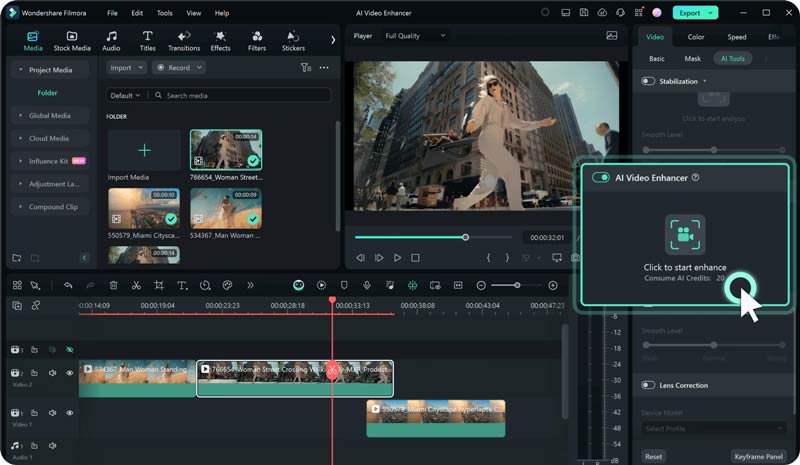Toggle the Lens Correction switch

point(648,385)
